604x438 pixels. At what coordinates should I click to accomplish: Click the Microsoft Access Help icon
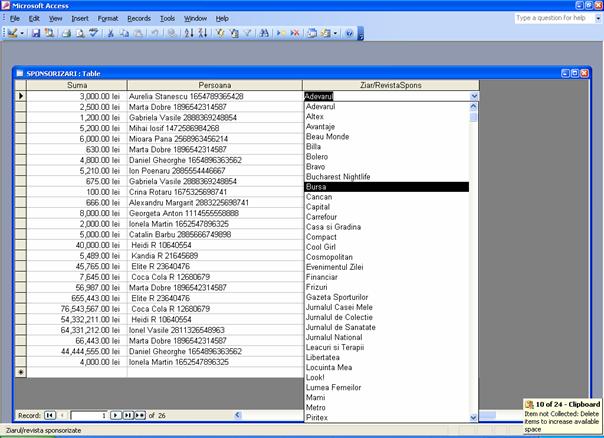click(349, 33)
